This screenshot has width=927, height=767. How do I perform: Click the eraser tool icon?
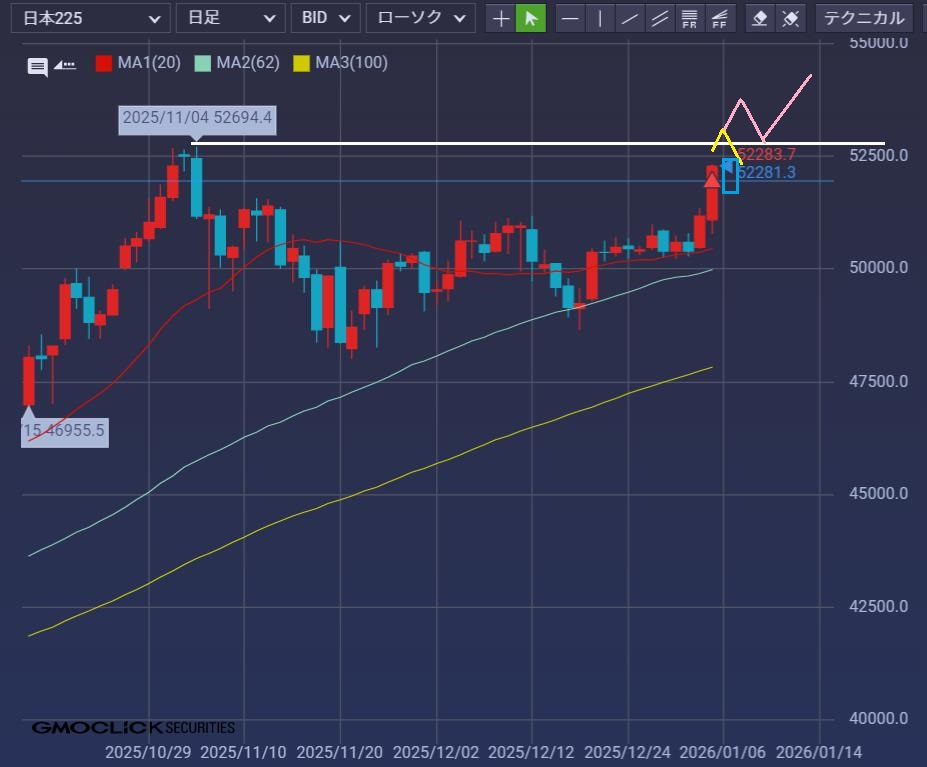coord(760,18)
